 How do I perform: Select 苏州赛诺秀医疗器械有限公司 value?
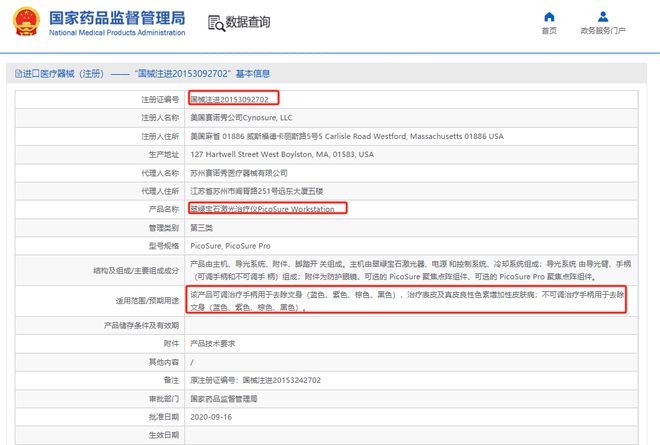(x=239, y=173)
